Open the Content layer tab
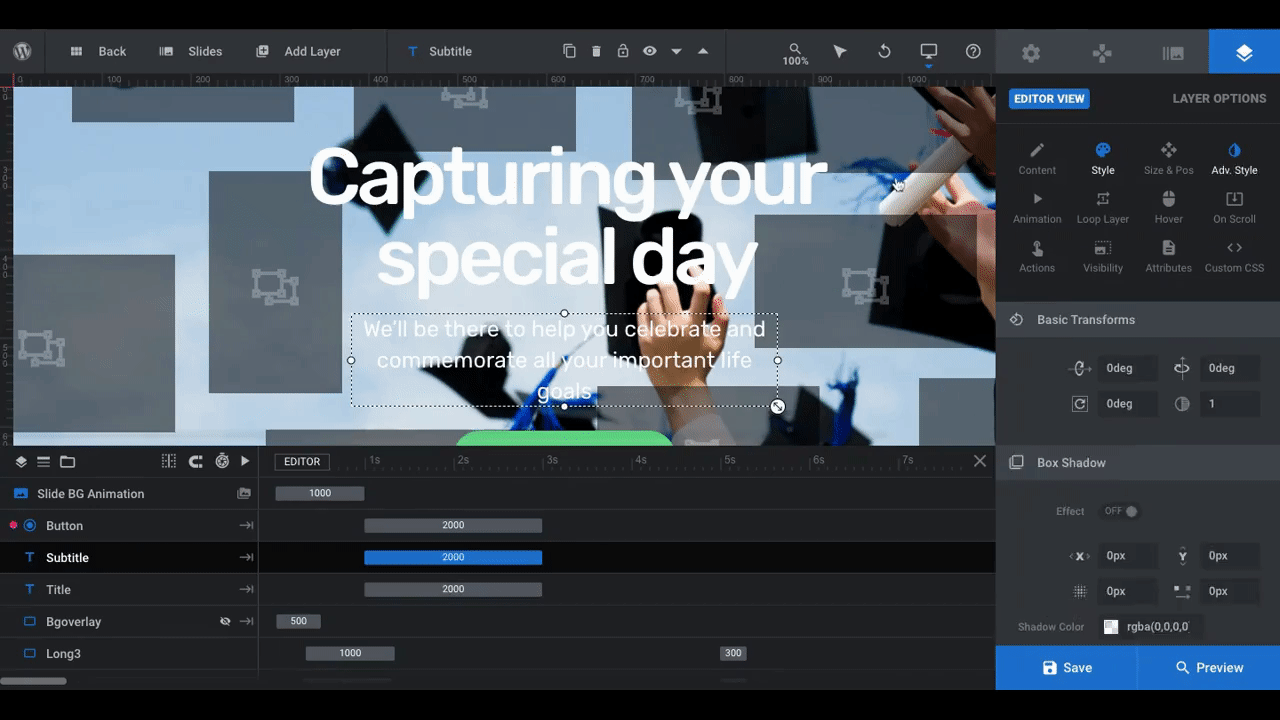The image size is (1280, 720). (1037, 159)
